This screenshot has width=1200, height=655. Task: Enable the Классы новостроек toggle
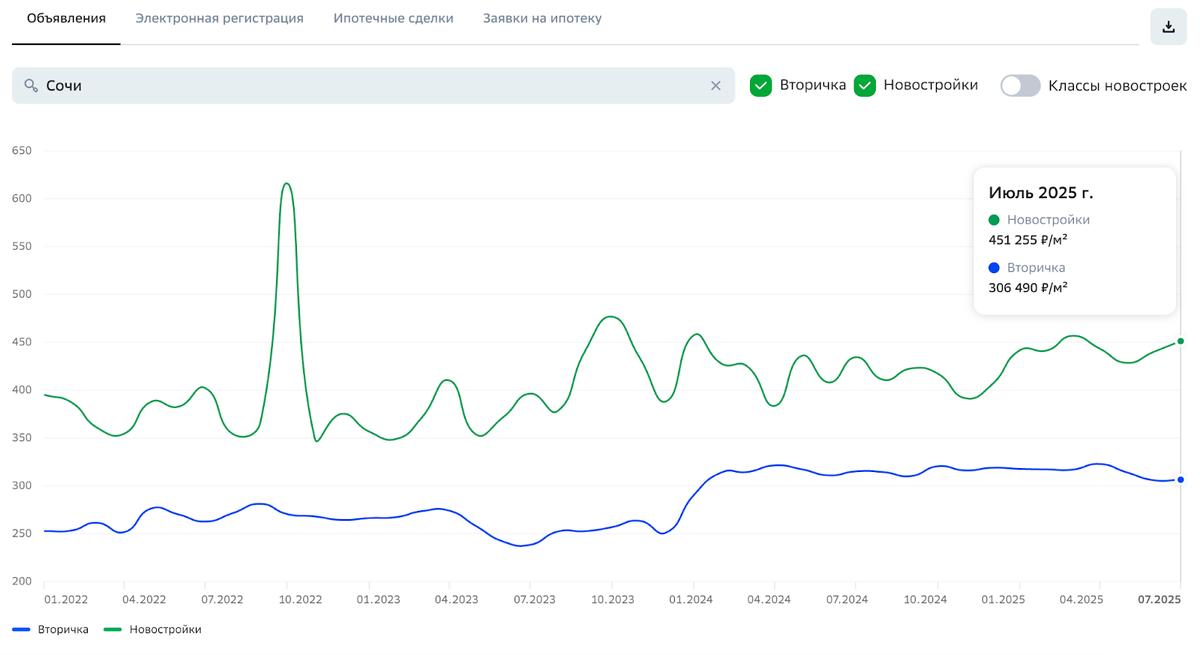(1020, 85)
